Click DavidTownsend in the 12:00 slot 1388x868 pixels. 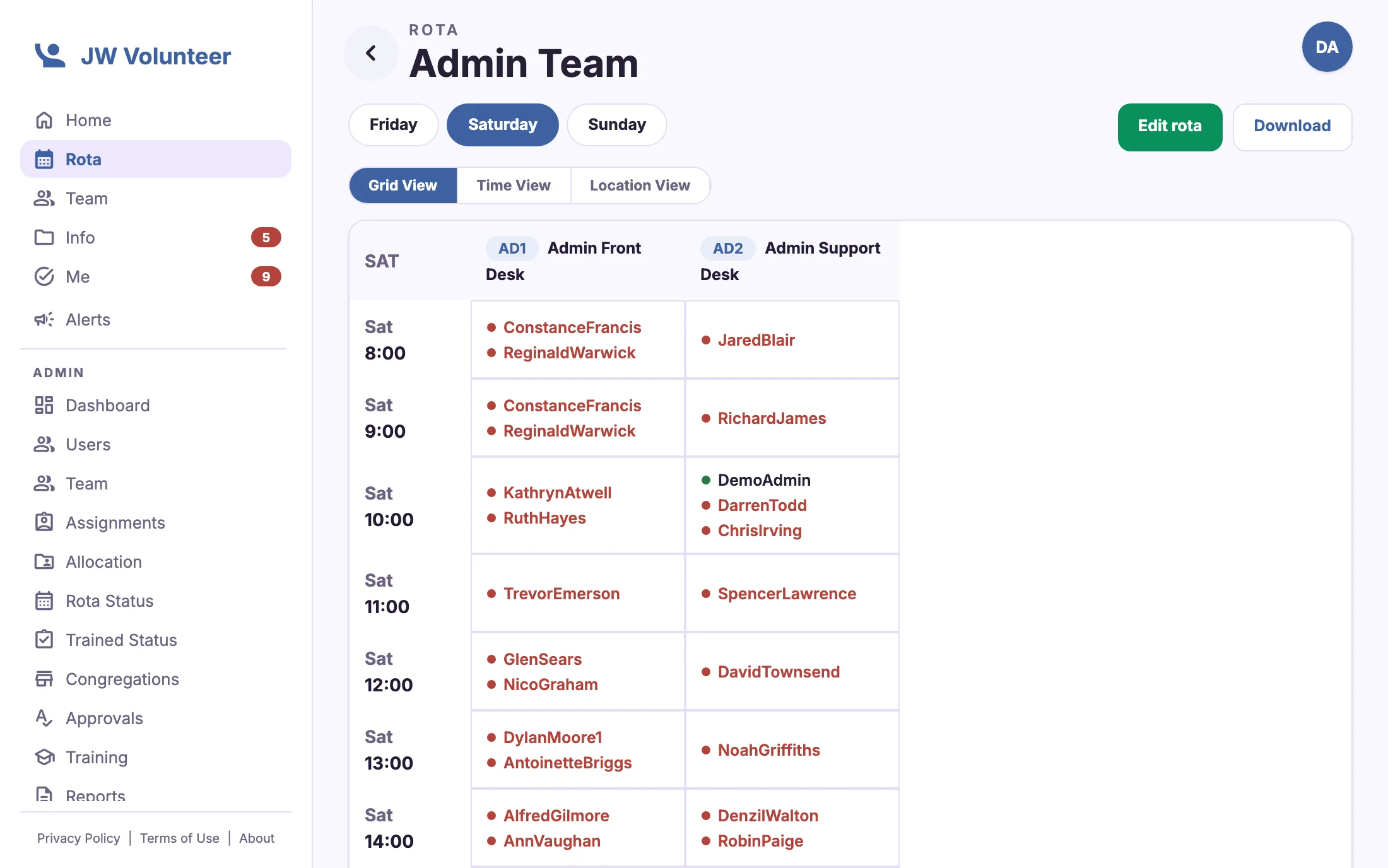(x=779, y=672)
